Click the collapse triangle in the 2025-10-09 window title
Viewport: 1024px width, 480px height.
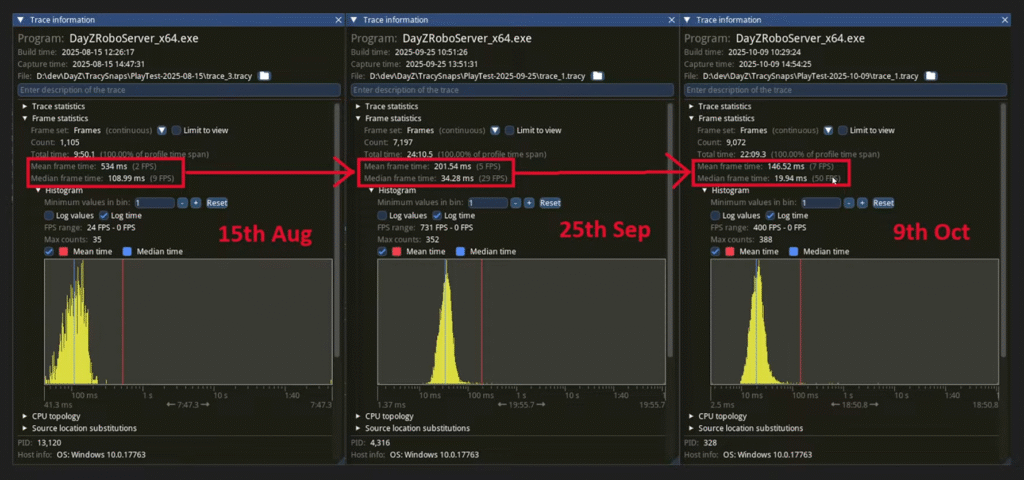coord(687,19)
